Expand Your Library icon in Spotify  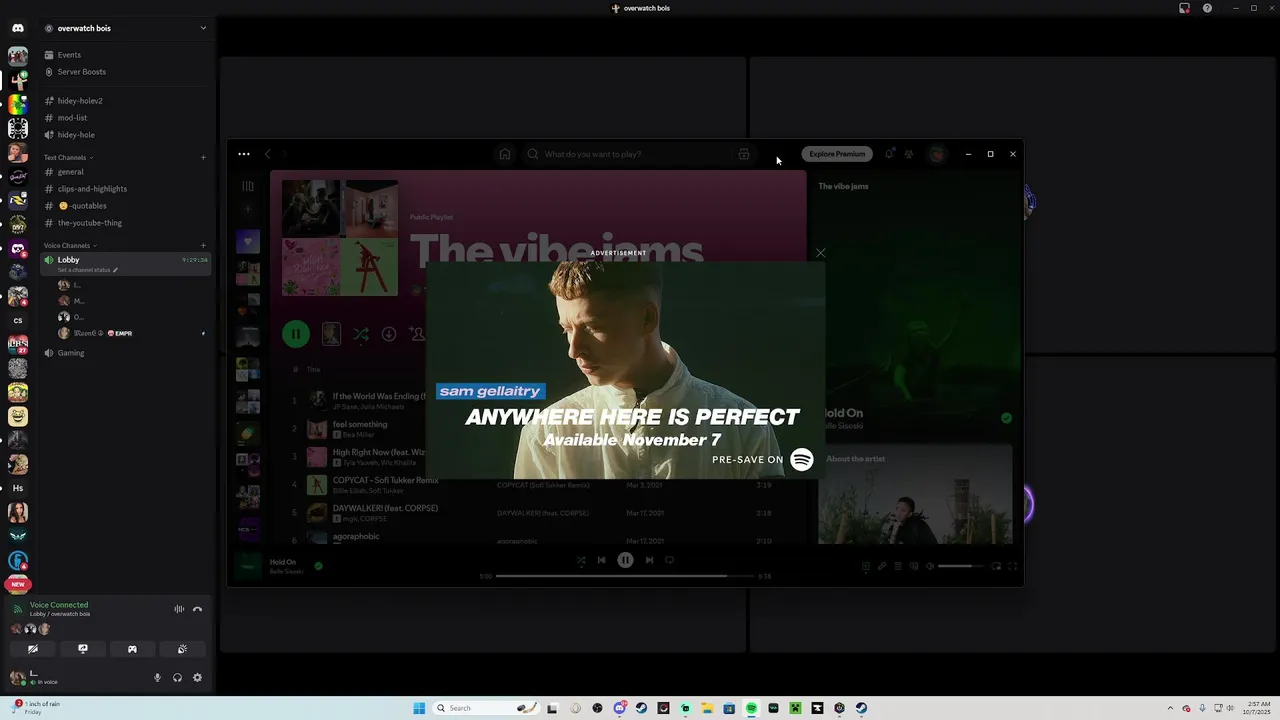point(247,186)
